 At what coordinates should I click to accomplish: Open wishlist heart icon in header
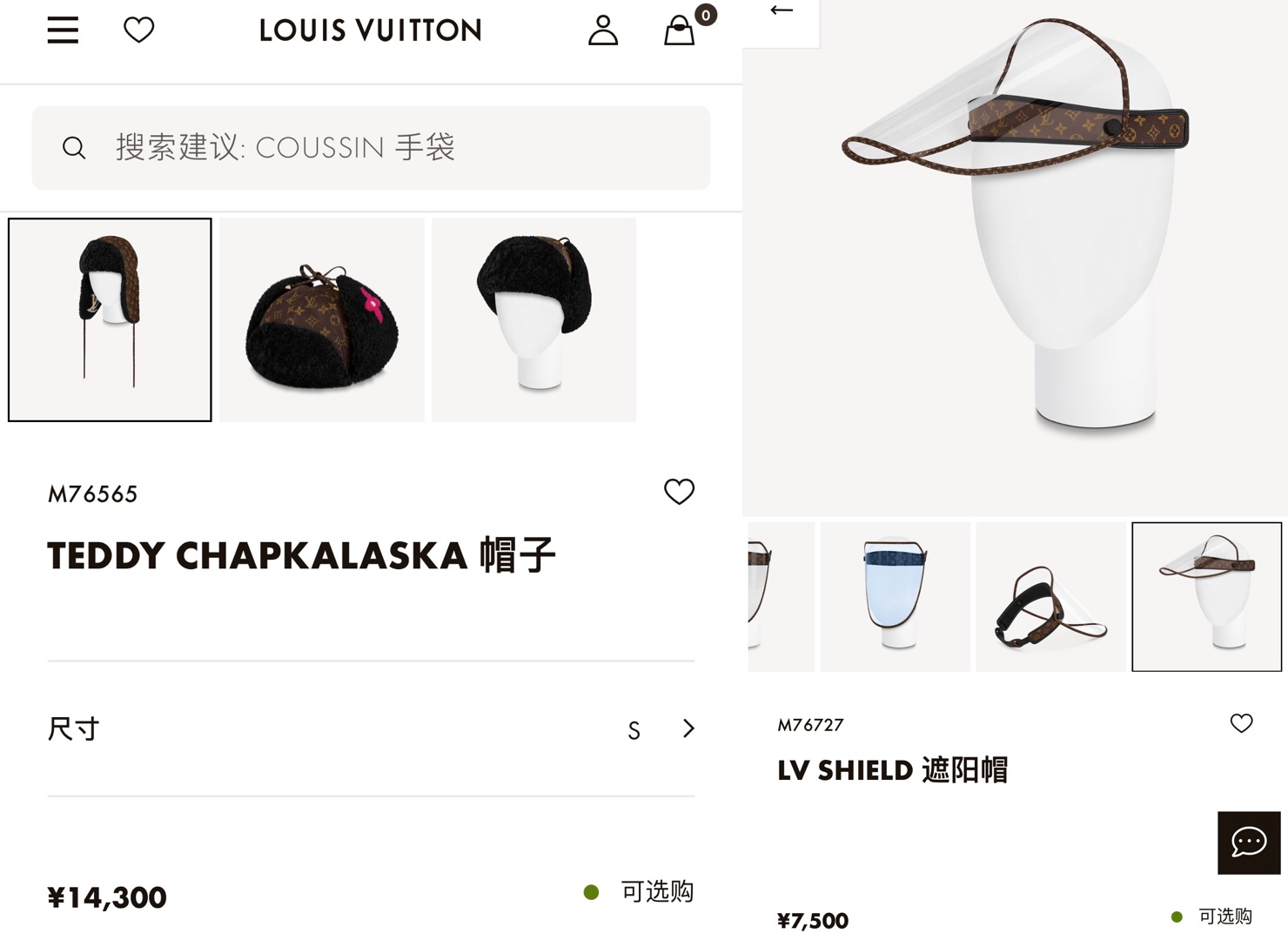tap(139, 30)
